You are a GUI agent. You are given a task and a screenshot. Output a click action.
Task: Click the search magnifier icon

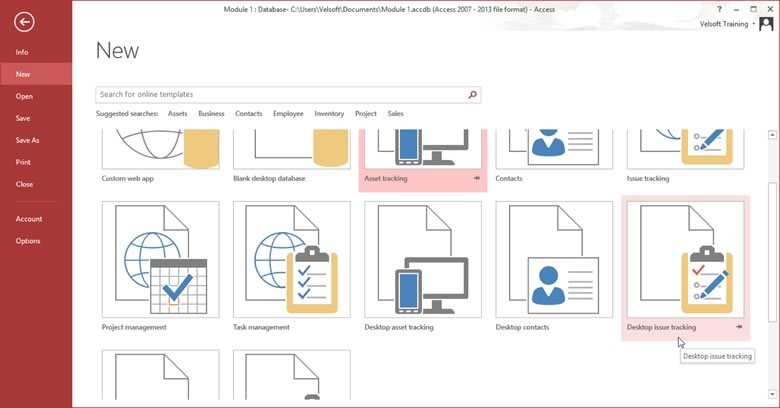point(473,95)
